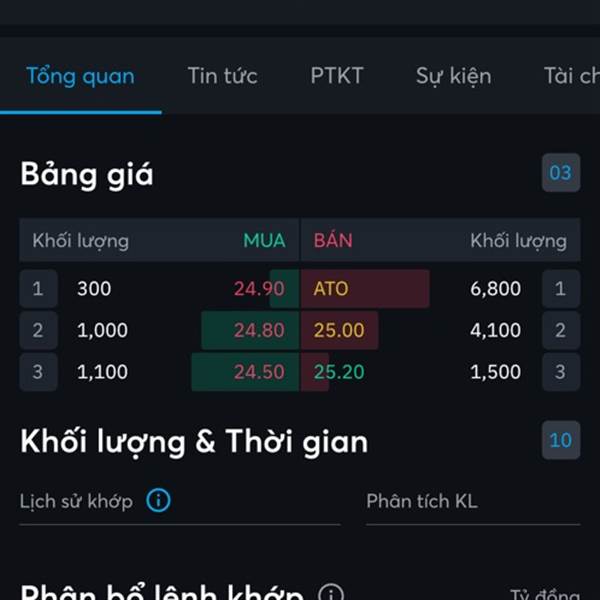Open the partially visible Tài chính tab
Screen dimensions: 600x600
[572, 76]
